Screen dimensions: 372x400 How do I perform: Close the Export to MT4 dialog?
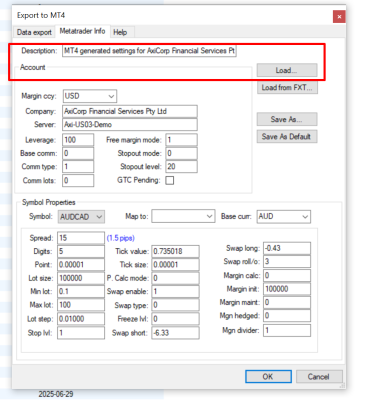(x=339, y=16)
